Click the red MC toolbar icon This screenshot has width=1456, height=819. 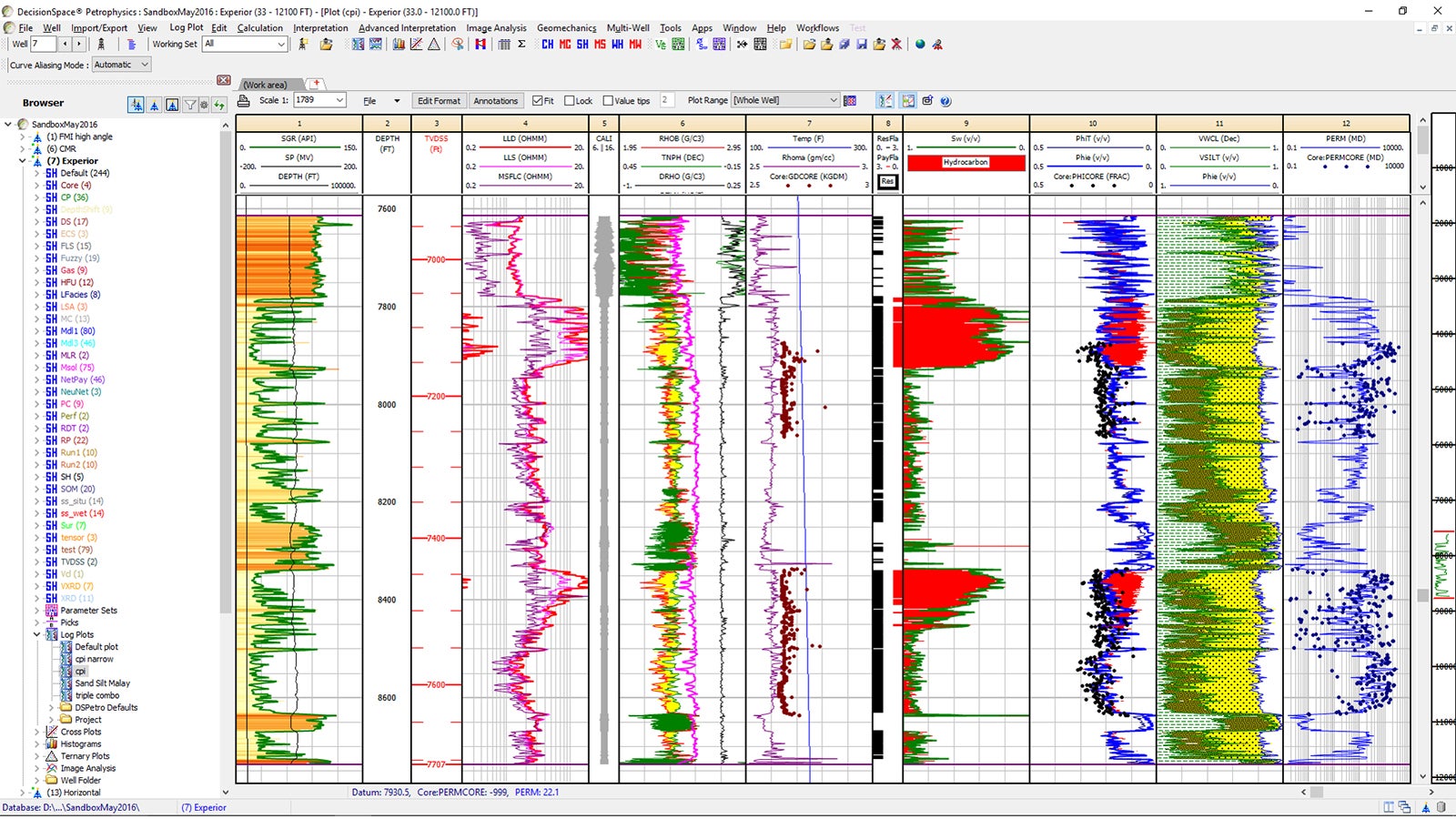tap(565, 44)
